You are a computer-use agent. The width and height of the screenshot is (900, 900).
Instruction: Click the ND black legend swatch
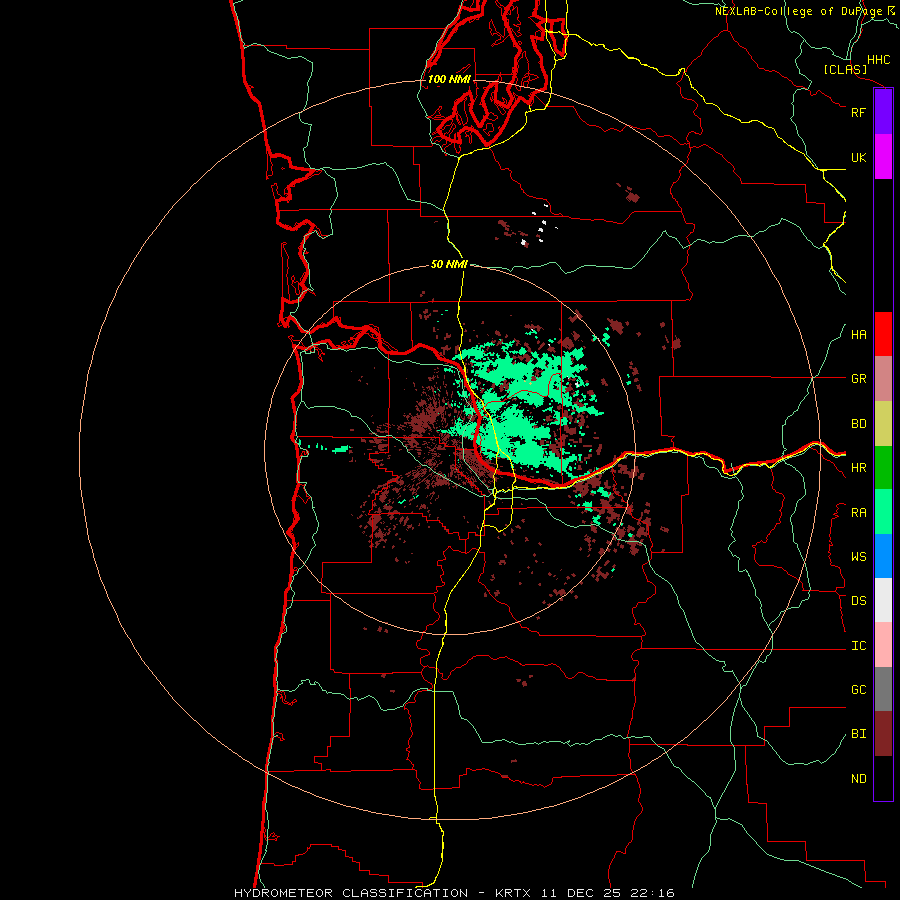[883, 778]
